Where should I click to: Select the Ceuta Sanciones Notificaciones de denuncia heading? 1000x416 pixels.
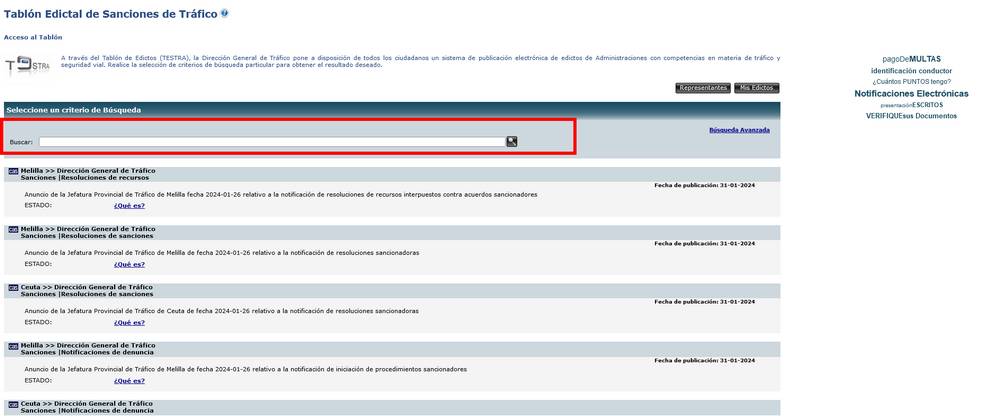[87, 407]
